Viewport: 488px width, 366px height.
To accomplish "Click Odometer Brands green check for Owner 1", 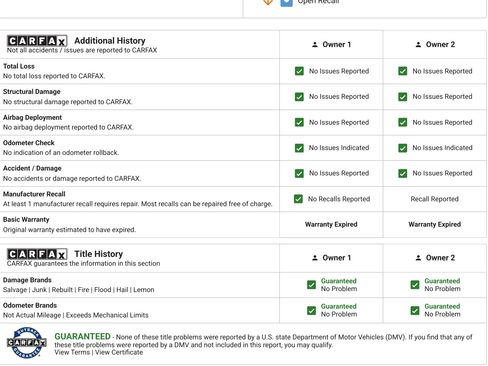I will (311, 311).
